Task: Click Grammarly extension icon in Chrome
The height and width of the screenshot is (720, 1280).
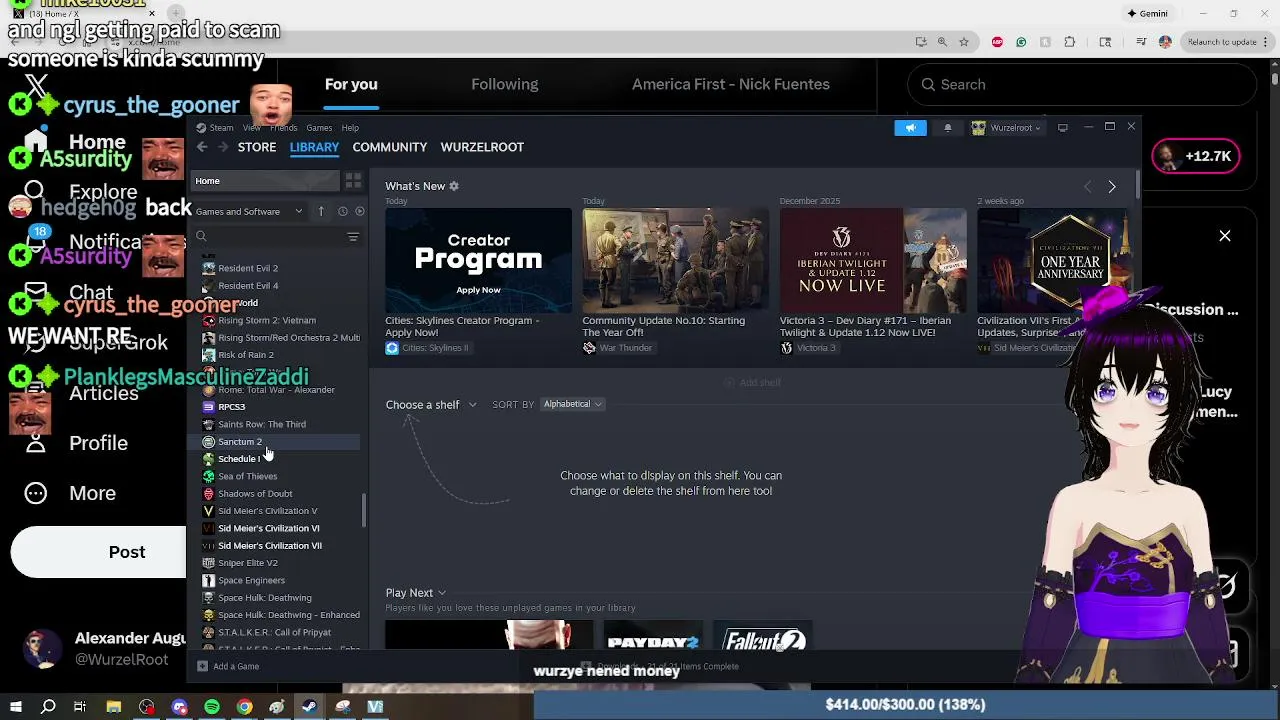Action: [x=1021, y=42]
